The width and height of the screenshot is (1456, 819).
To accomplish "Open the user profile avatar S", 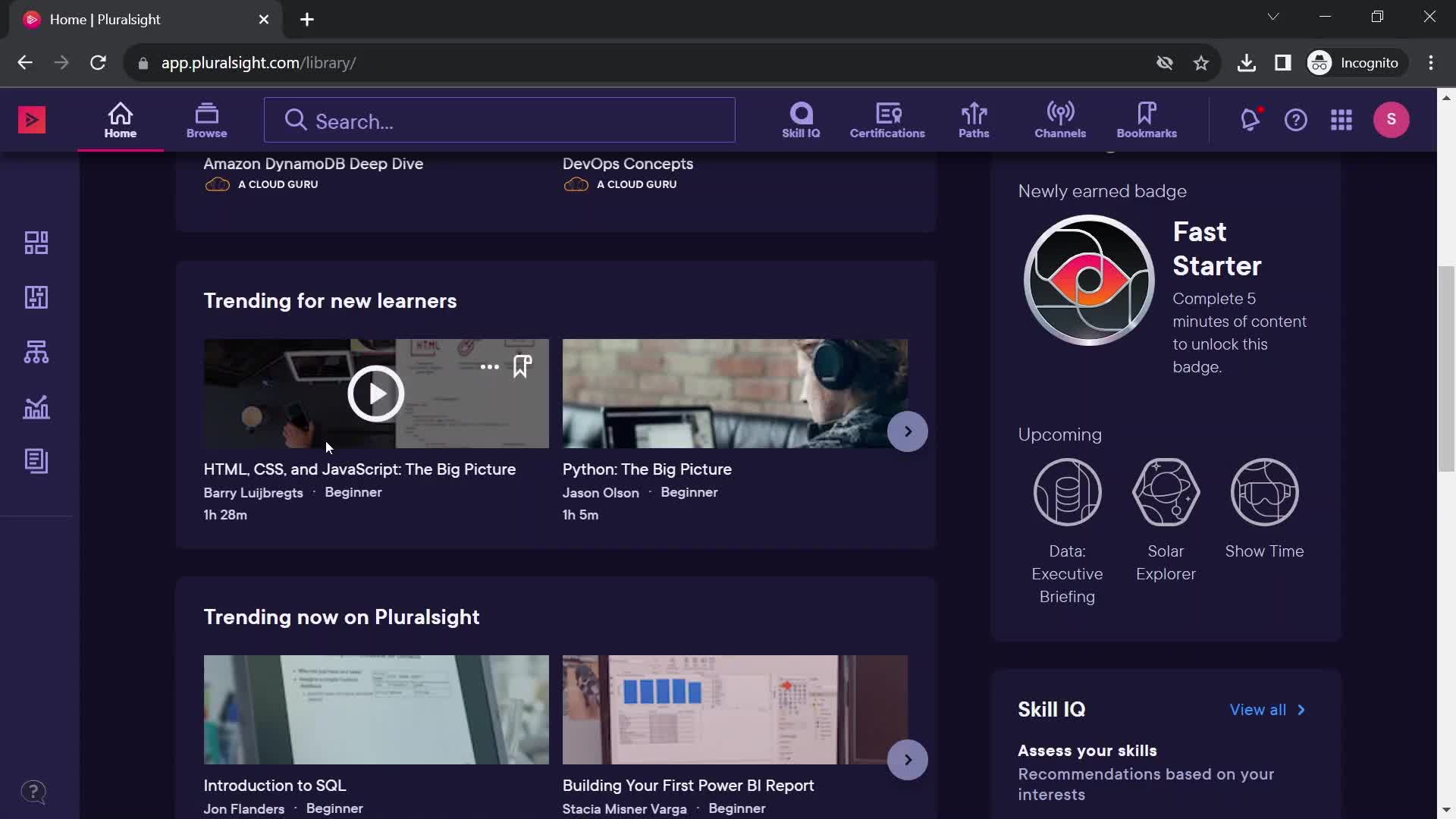I will click(x=1391, y=120).
